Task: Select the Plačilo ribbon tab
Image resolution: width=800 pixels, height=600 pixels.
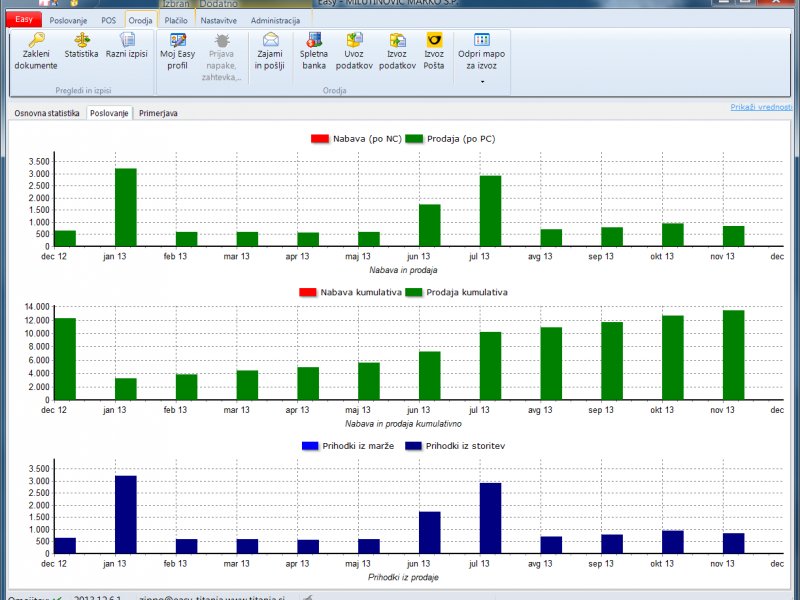Action: [x=176, y=20]
